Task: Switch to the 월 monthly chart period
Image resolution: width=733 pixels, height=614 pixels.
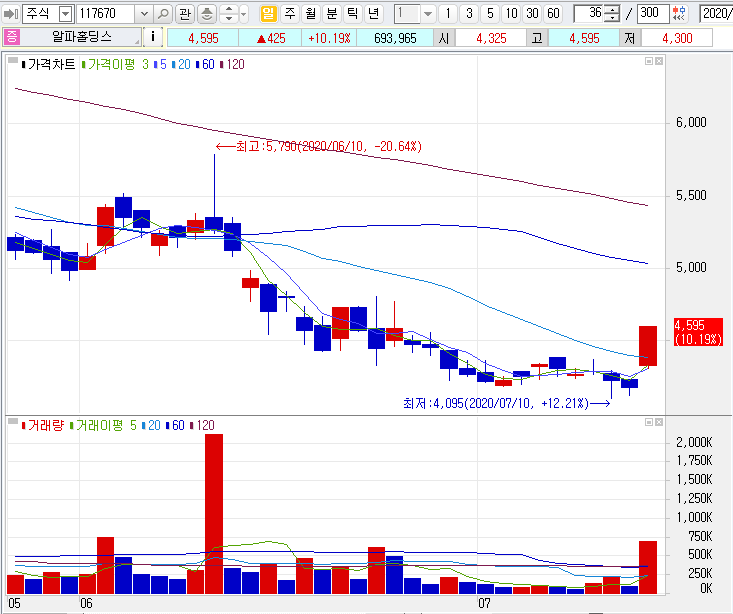Action: click(311, 14)
